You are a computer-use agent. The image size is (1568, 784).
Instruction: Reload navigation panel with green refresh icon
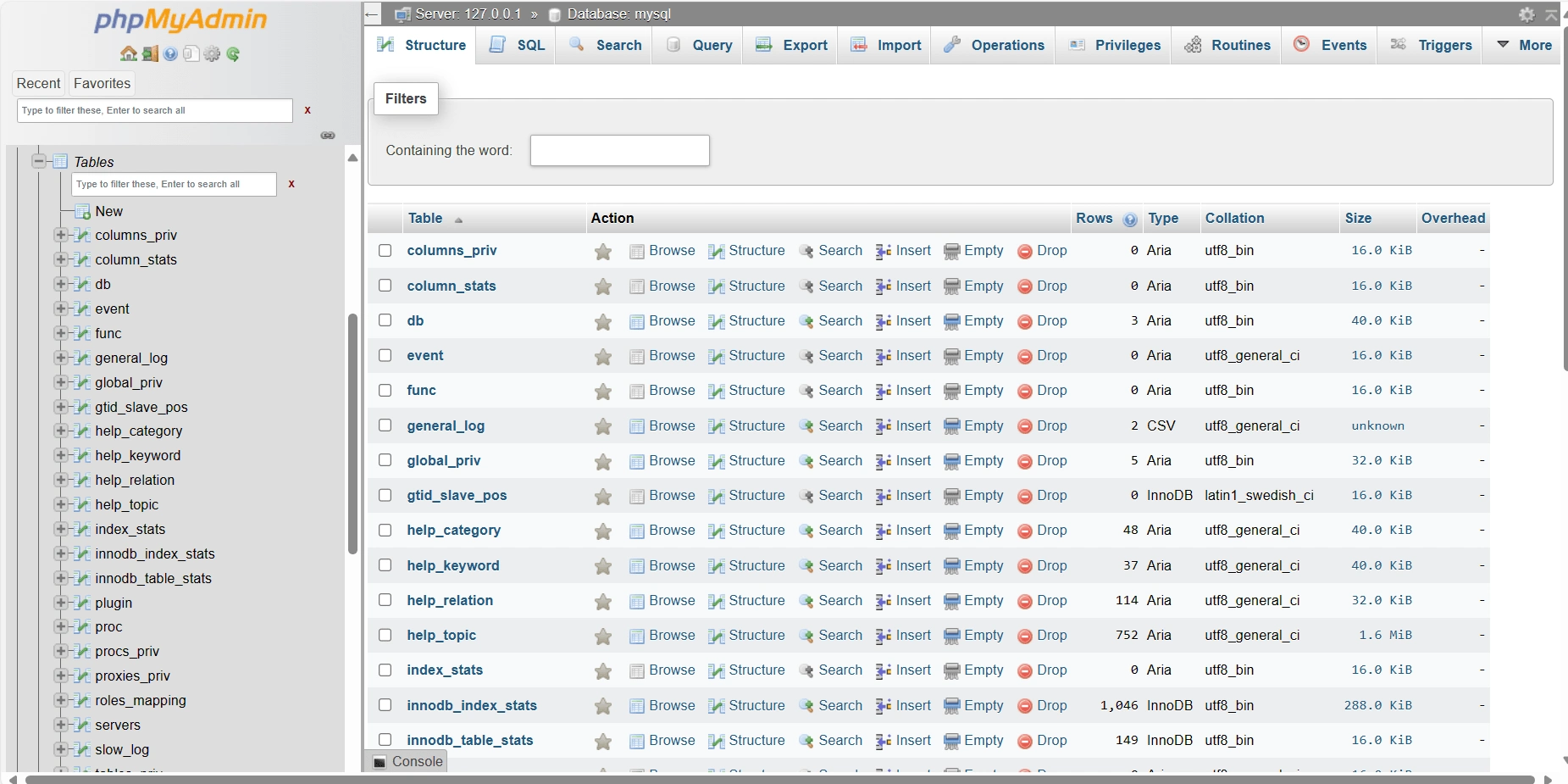pos(233,53)
